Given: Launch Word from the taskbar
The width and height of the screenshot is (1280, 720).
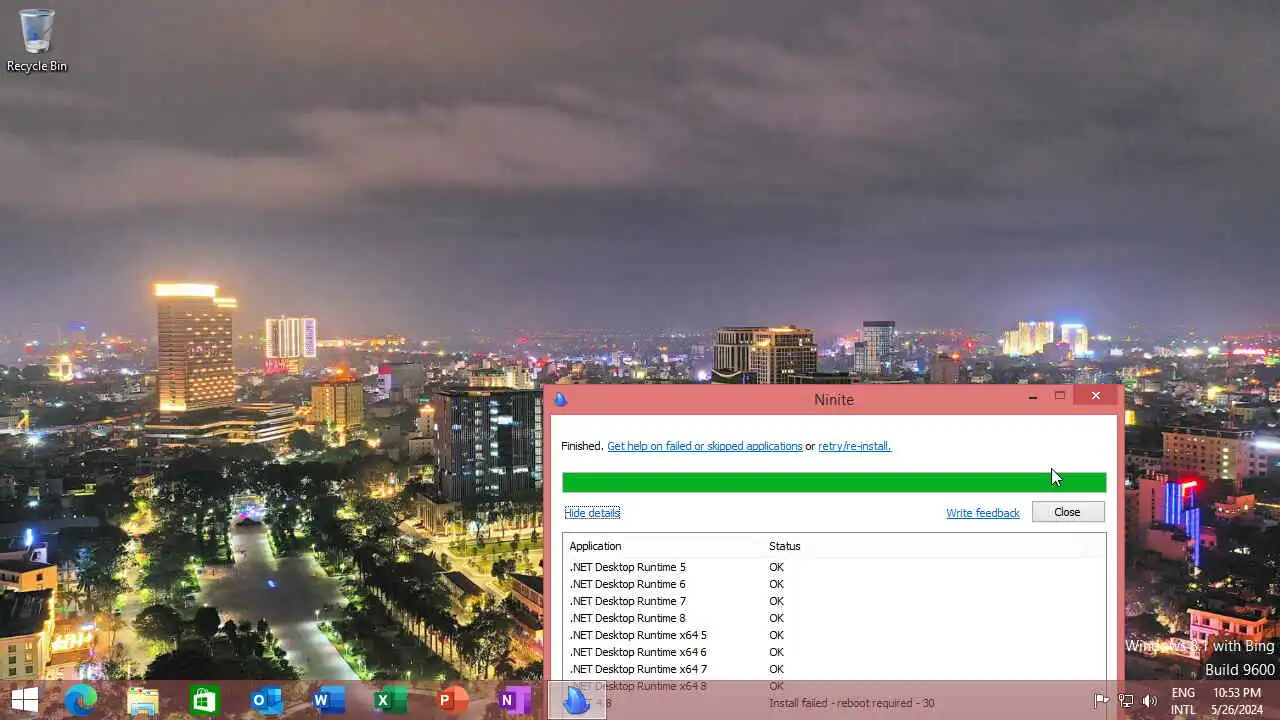Looking at the screenshot, I should [328, 700].
